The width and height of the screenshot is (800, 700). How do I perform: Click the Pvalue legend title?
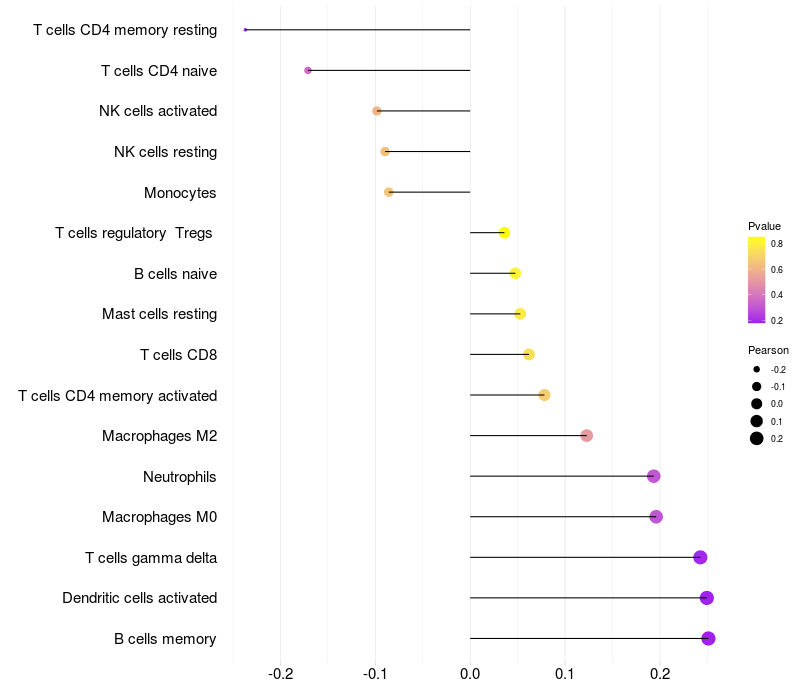(x=764, y=226)
